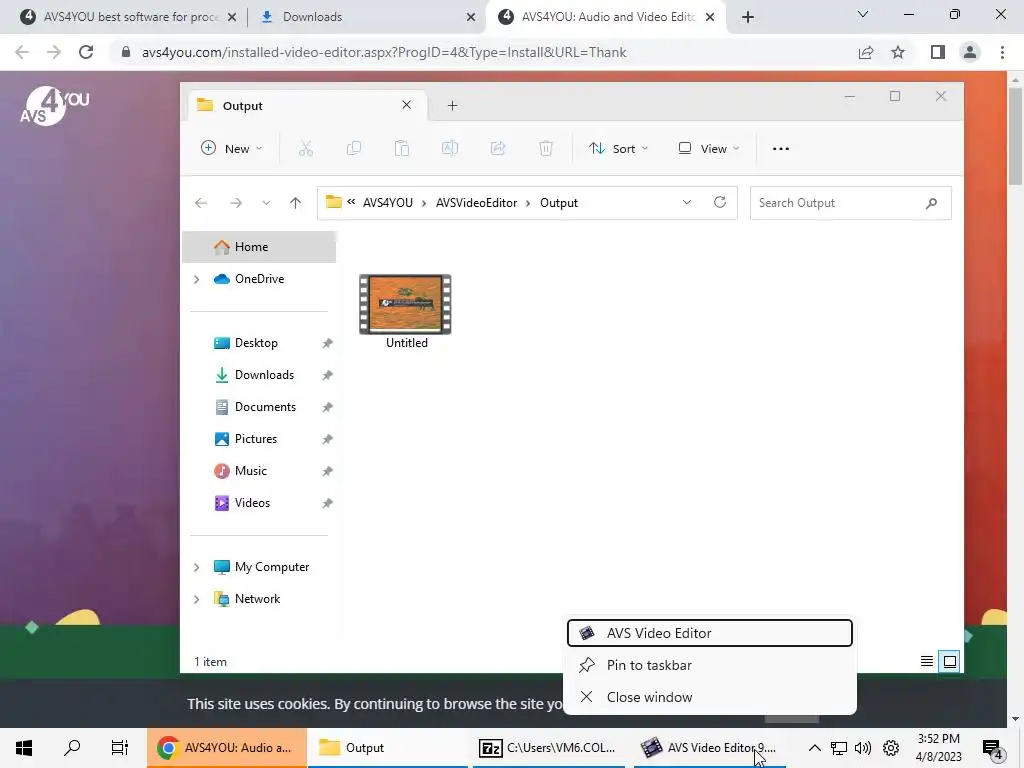Open the Windows Start menu
This screenshot has height=768, width=1024.
pyautogui.click(x=24, y=748)
